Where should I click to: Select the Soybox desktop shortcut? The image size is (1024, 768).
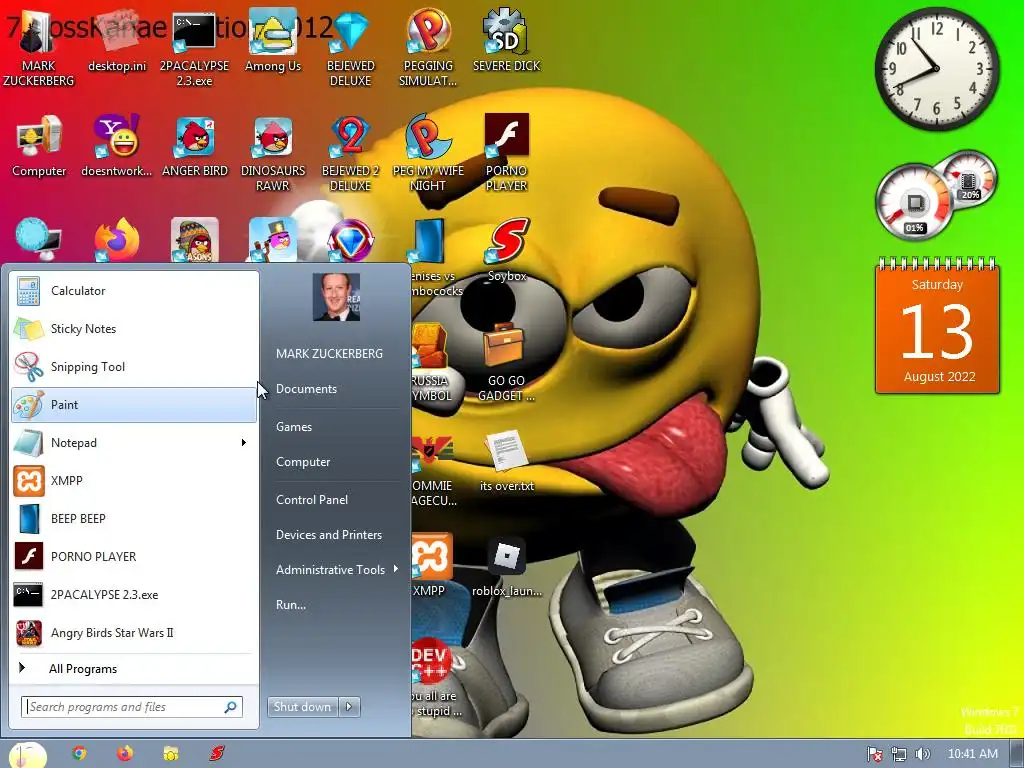pos(507,251)
